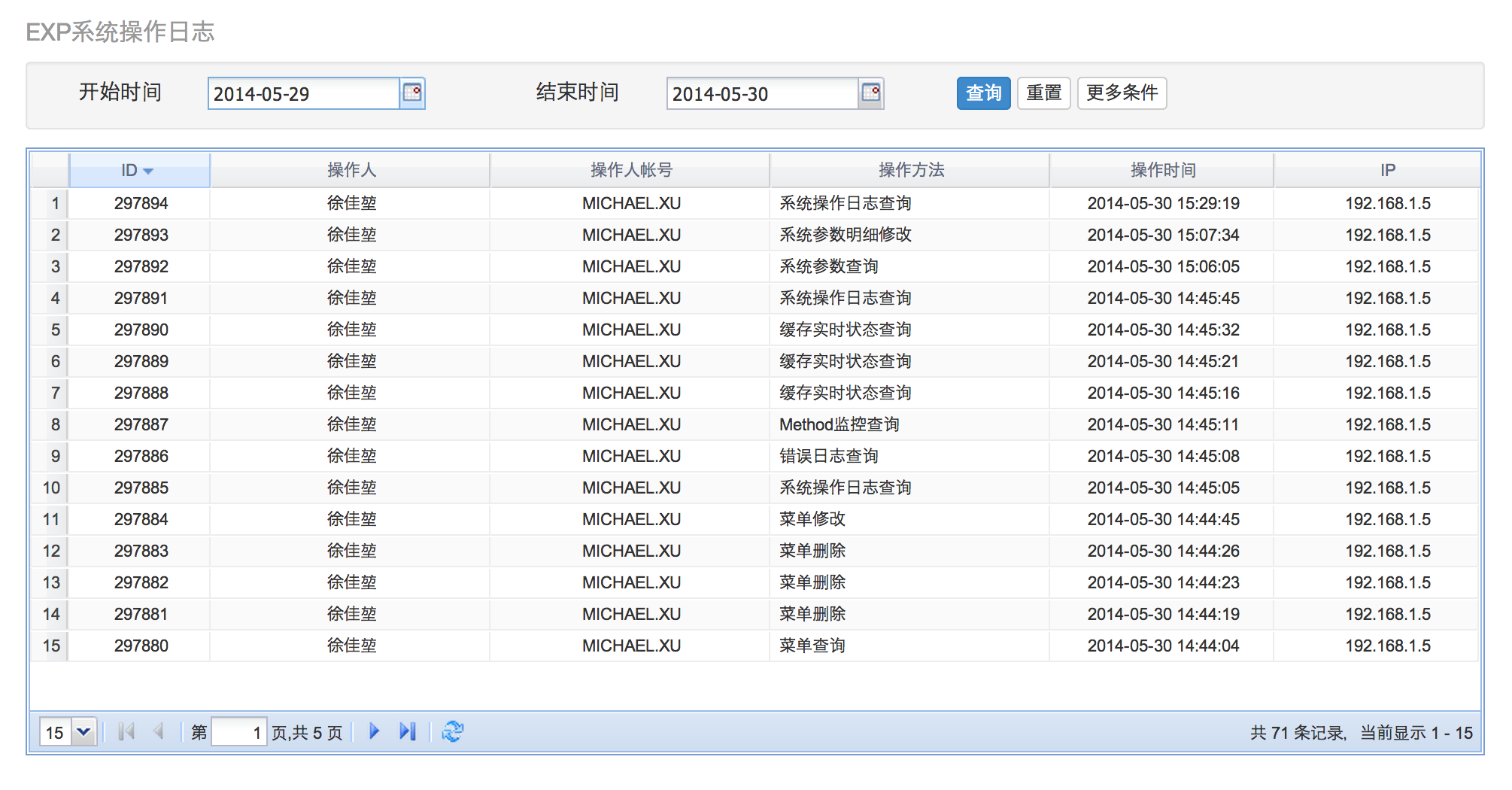
Task: Sort by the 操作时间 column header
Action: click(1161, 170)
